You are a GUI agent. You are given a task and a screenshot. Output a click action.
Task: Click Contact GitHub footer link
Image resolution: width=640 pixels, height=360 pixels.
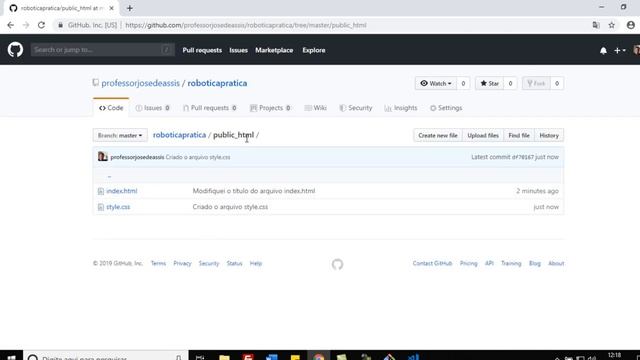pyautogui.click(x=432, y=264)
